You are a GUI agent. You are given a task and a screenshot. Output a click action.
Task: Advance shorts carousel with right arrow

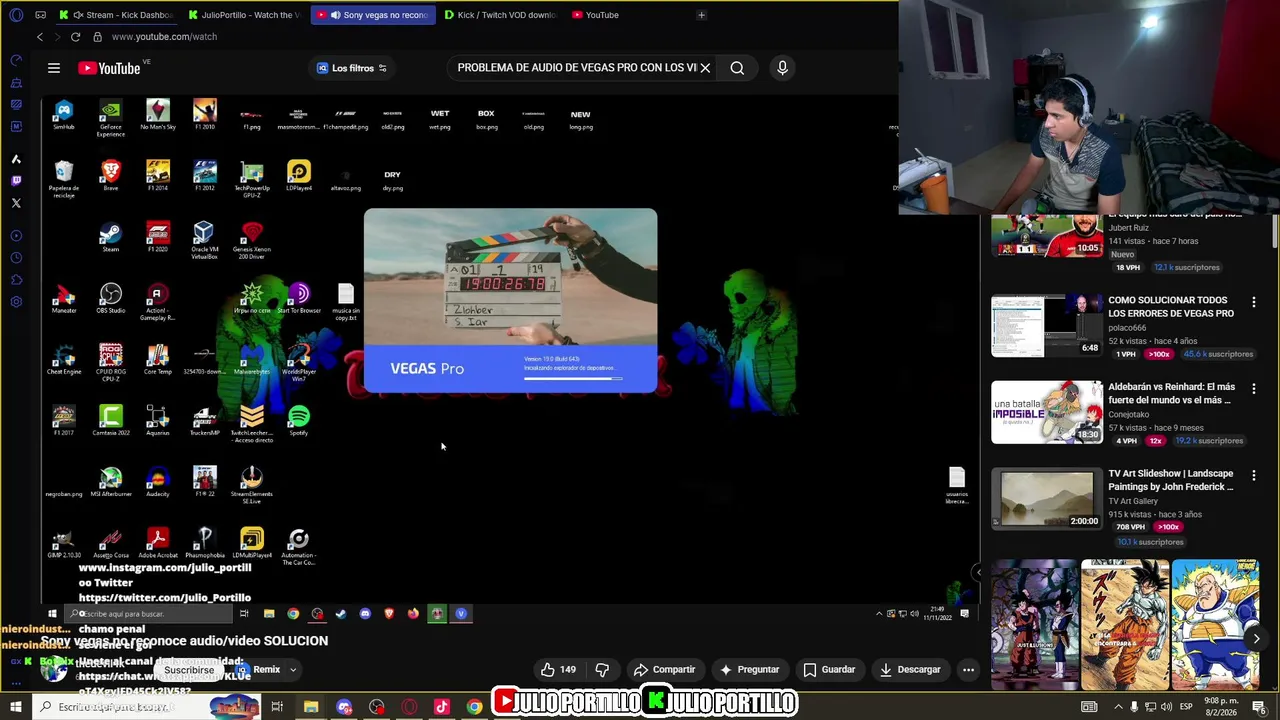pos(1256,638)
